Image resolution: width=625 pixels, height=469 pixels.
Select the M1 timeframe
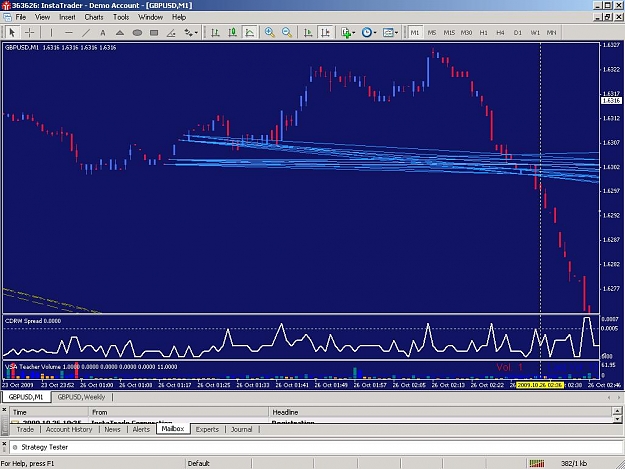pyautogui.click(x=415, y=33)
